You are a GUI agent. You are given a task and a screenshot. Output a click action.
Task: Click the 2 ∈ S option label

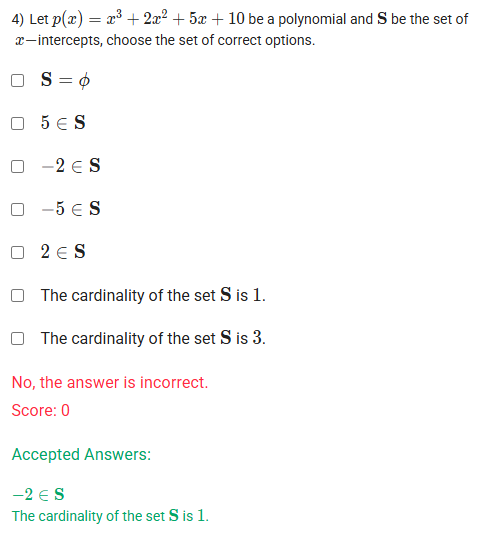click(63, 252)
